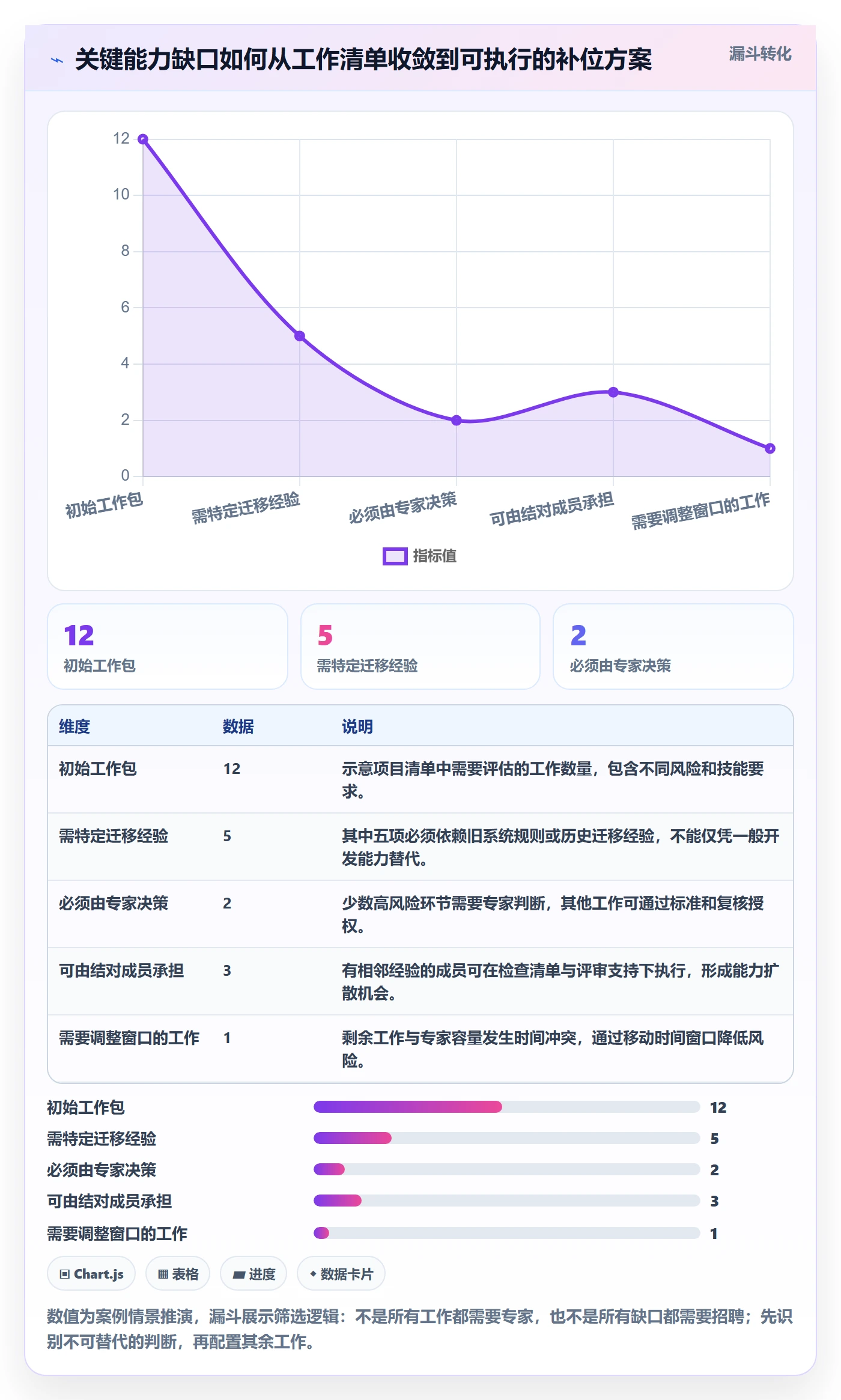The width and height of the screenshot is (841, 1400).
Task: Click table cell 需要调整窗口的工作
Action: (129, 1038)
